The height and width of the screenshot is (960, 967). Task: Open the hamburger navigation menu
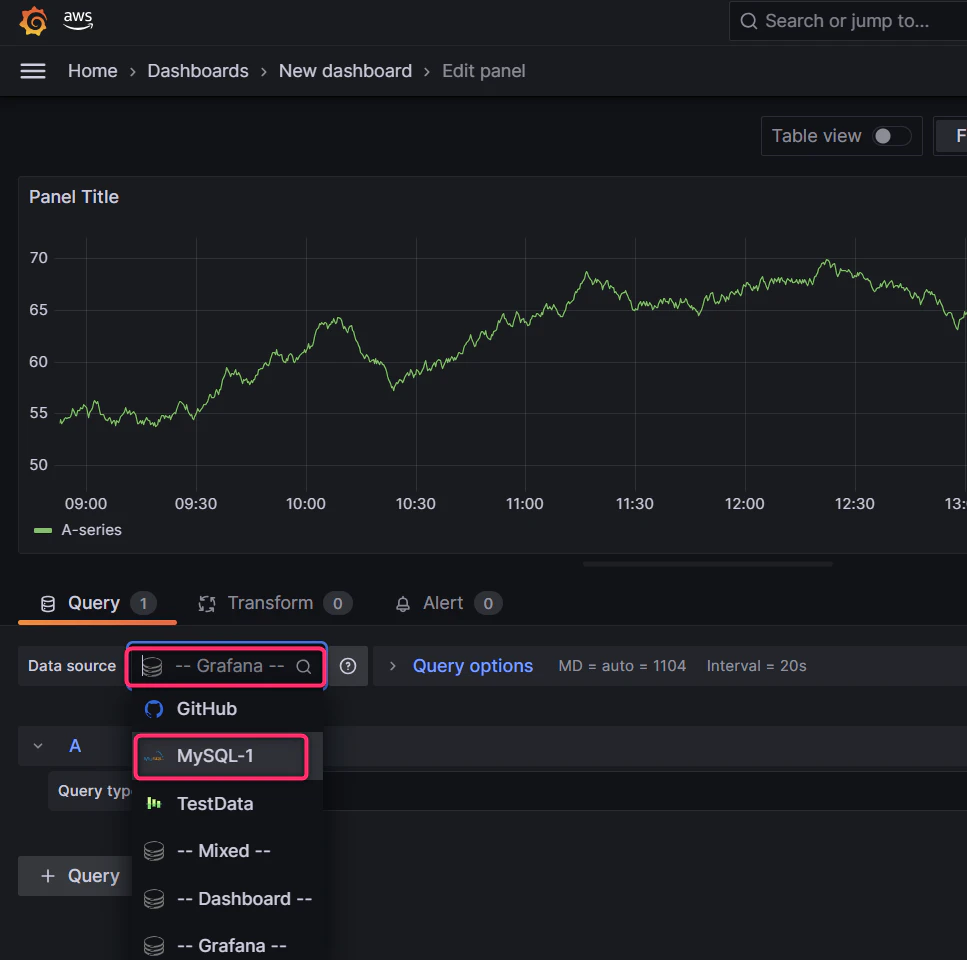tap(33, 71)
